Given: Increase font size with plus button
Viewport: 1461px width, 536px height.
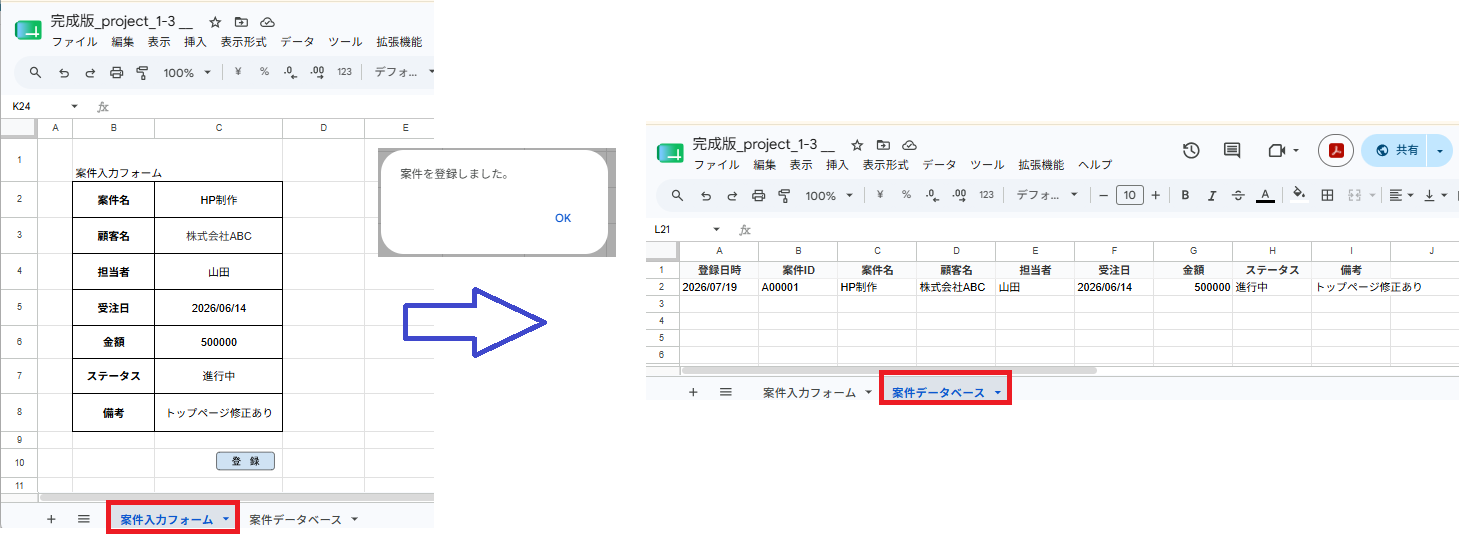Looking at the screenshot, I should (x=1156, y=195).
